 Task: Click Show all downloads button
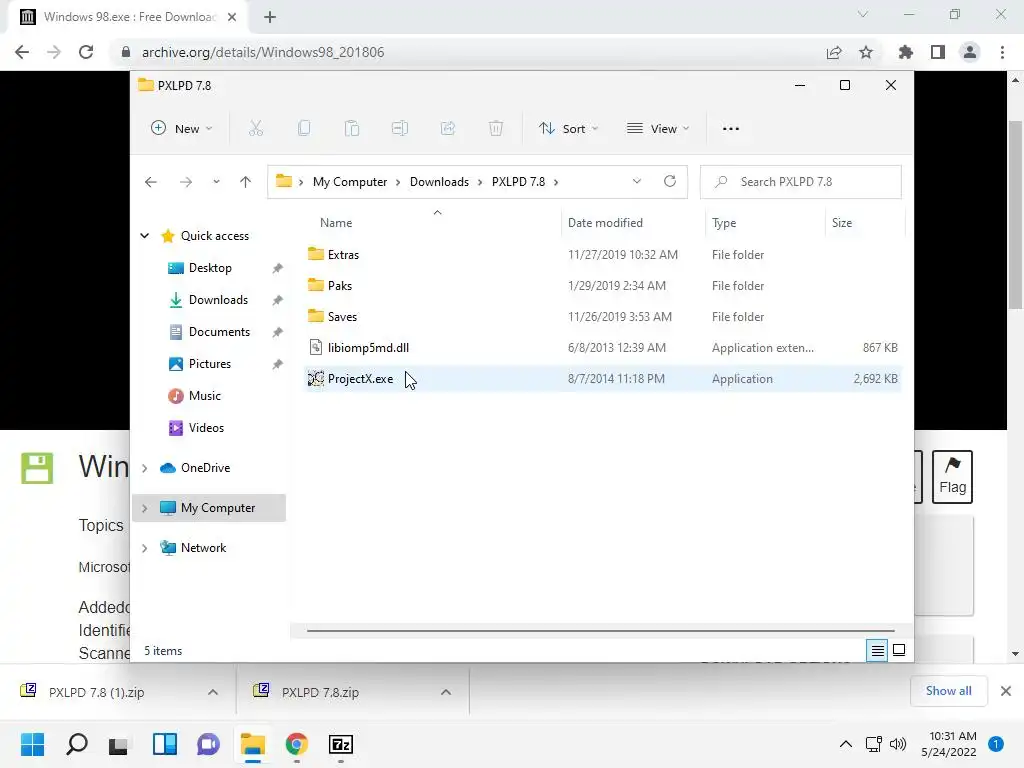coord(948,691)
